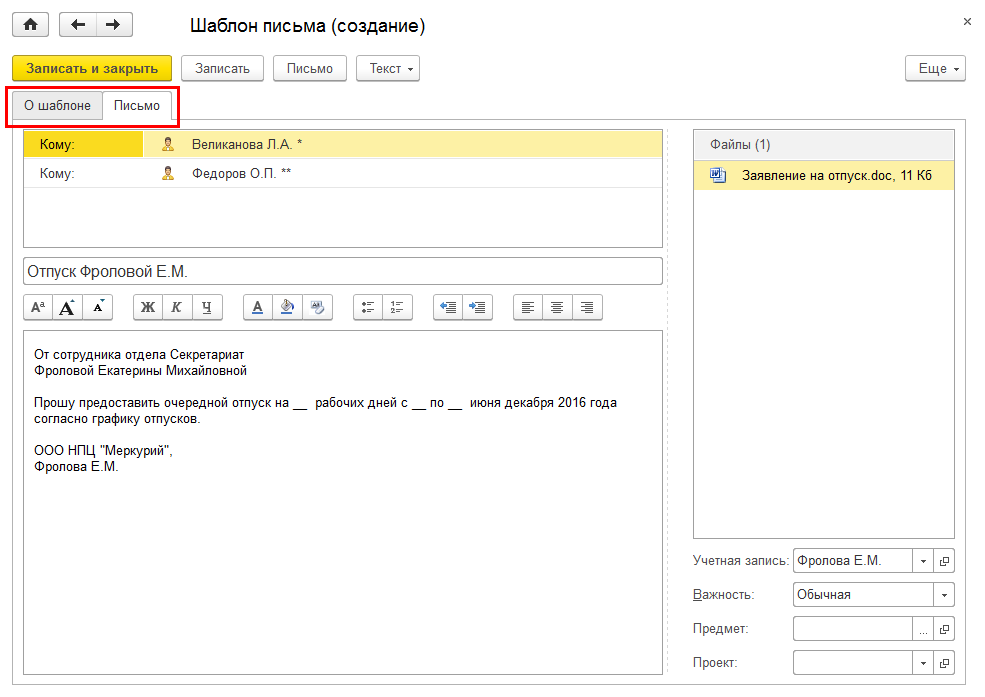The height and width of the screenshot is (697, 985).
Task: Open the Текст dropdown menu
Action: click(388, 68)
